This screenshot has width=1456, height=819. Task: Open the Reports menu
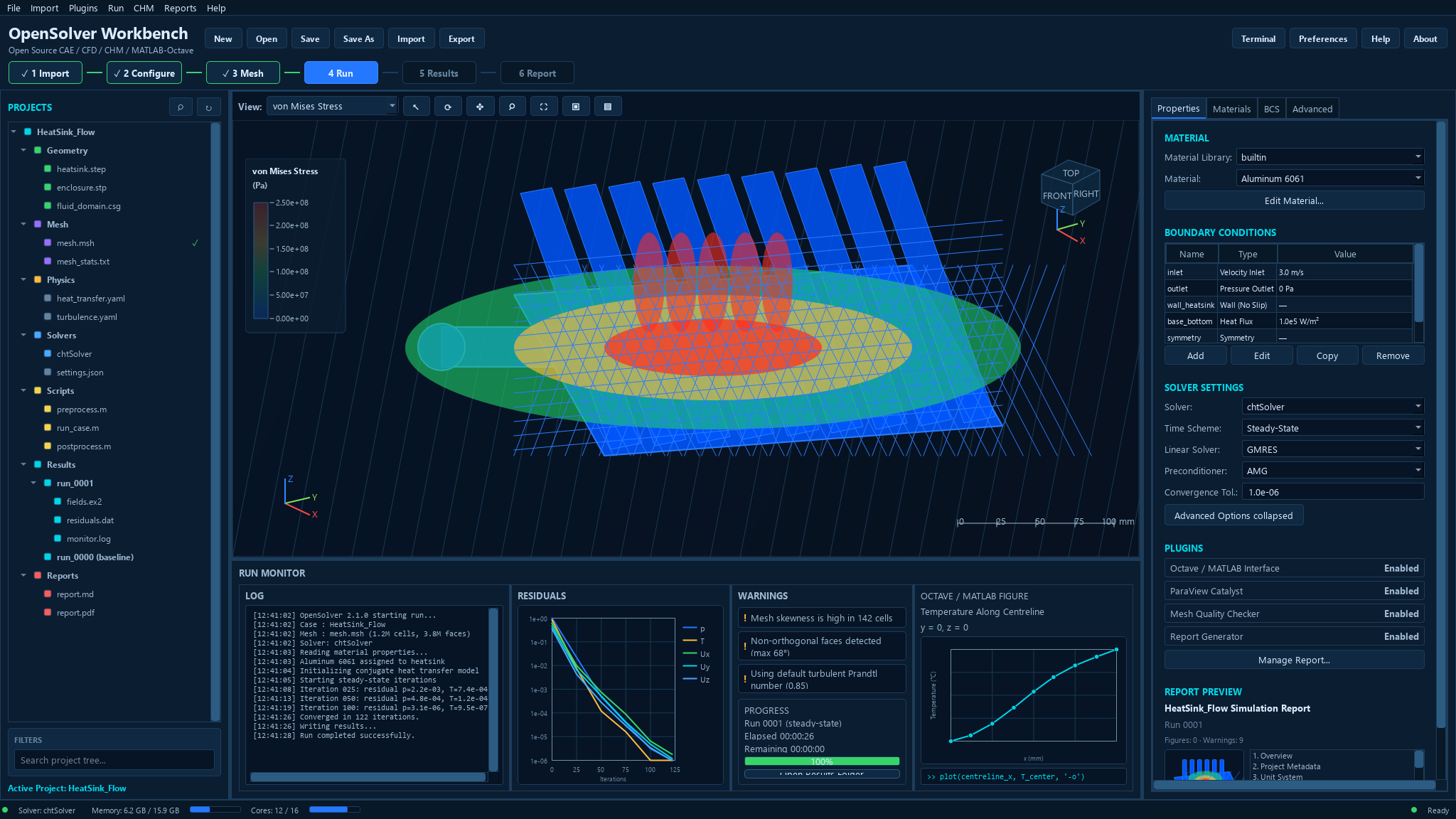coord(180,9)
